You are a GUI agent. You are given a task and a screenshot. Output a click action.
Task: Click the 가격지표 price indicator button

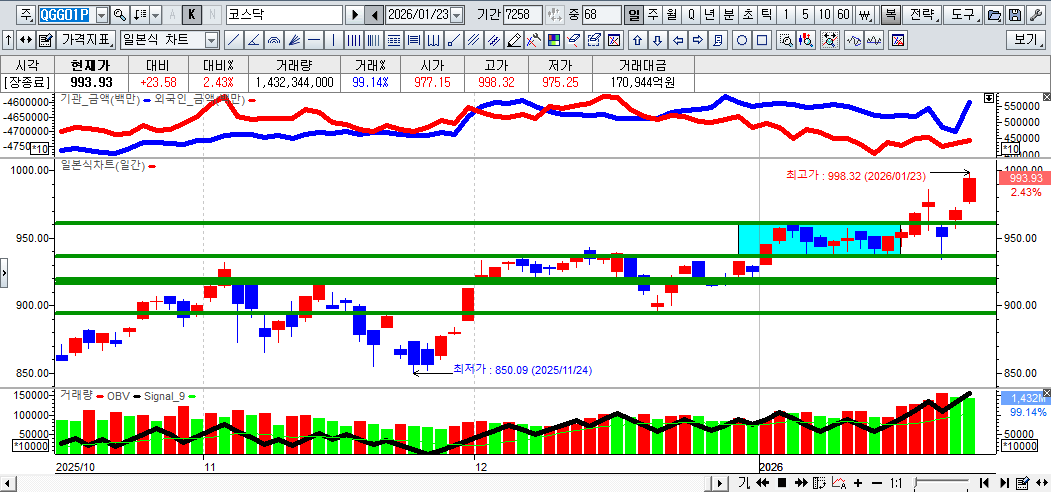tap(87, 41)
